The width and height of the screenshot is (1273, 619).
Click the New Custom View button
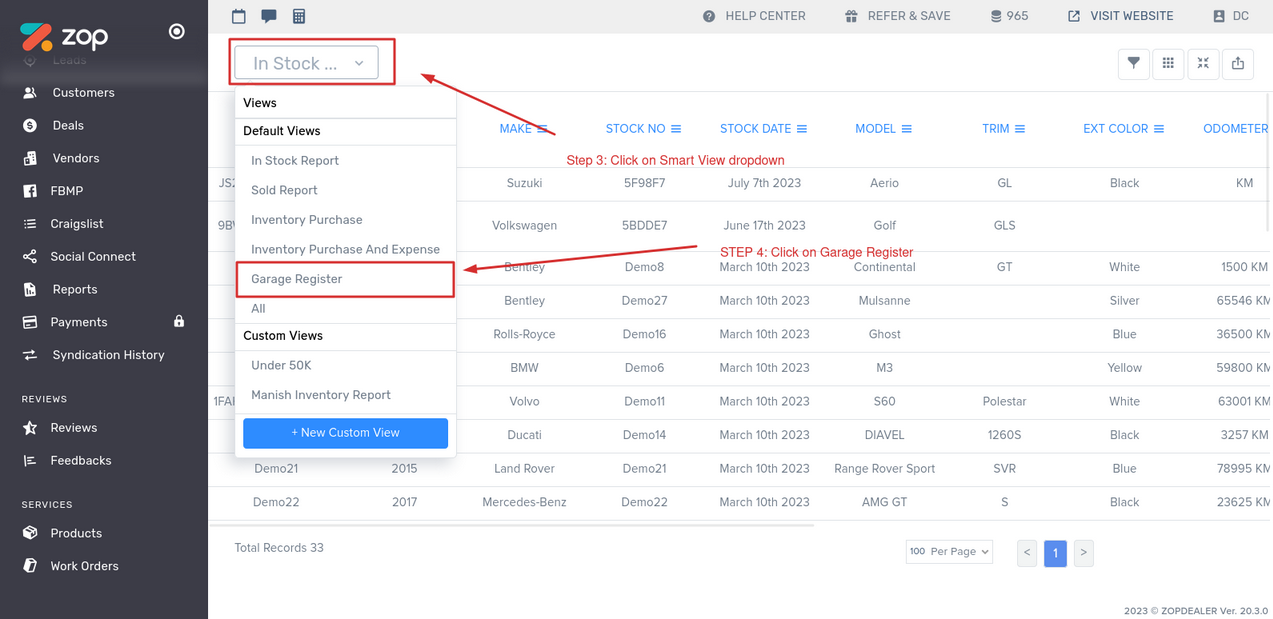[345, 433]
